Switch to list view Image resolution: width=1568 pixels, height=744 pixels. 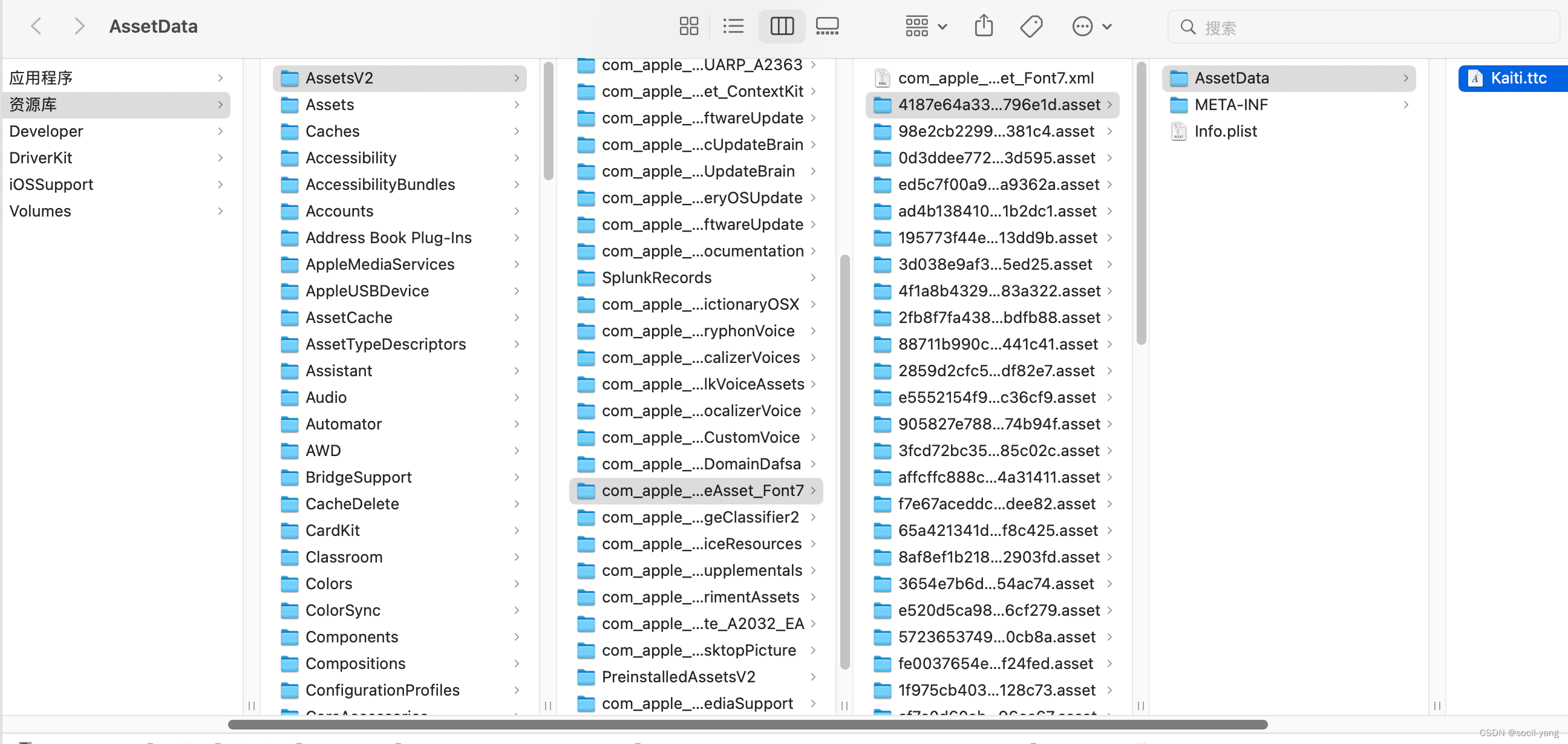[x=733, y=26]
